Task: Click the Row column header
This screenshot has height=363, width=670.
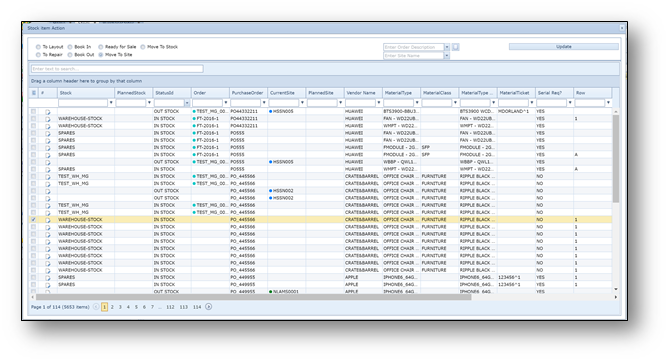Action: [x=593, y=93]
